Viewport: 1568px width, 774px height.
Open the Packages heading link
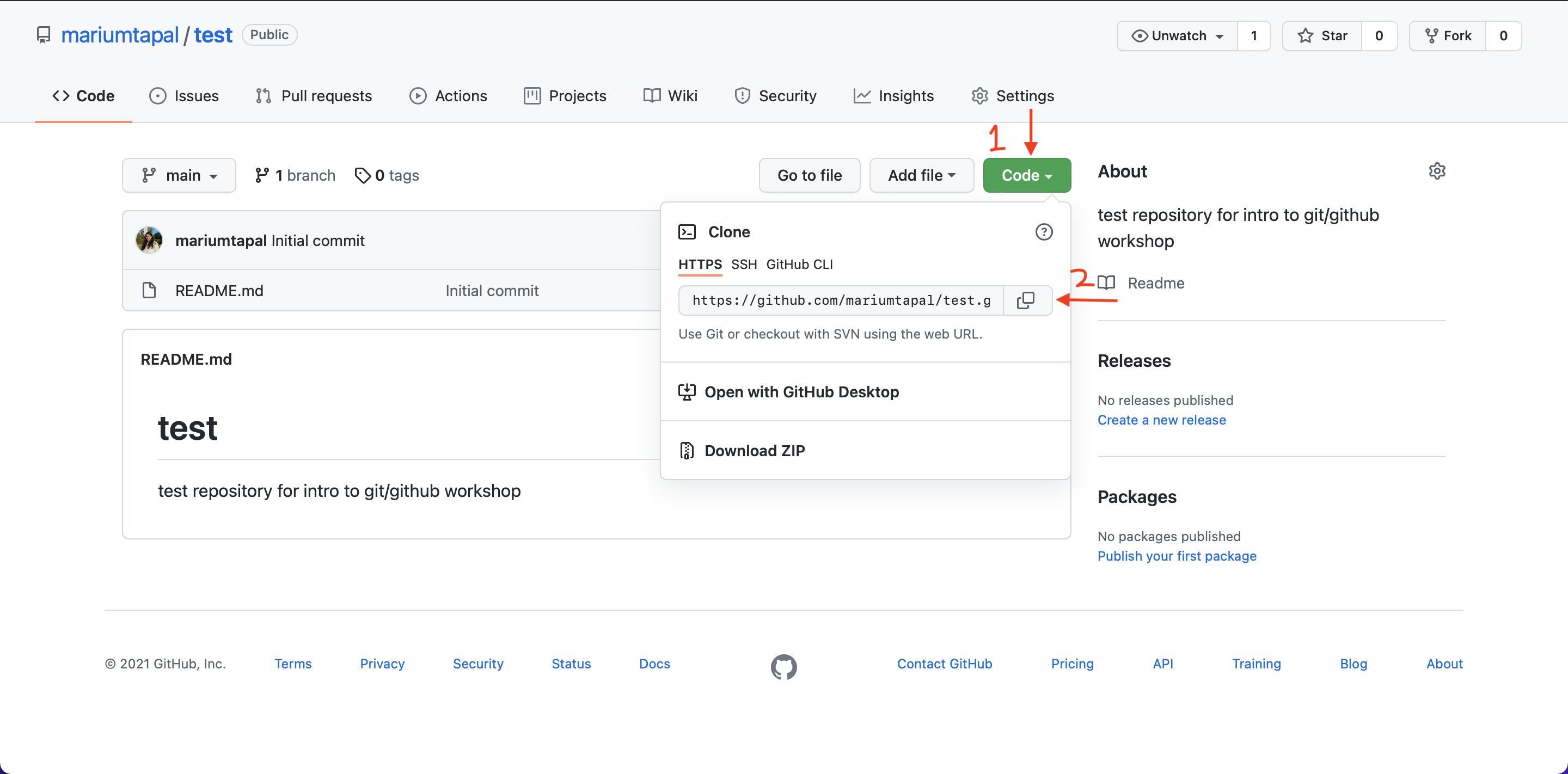point(1137,497)
